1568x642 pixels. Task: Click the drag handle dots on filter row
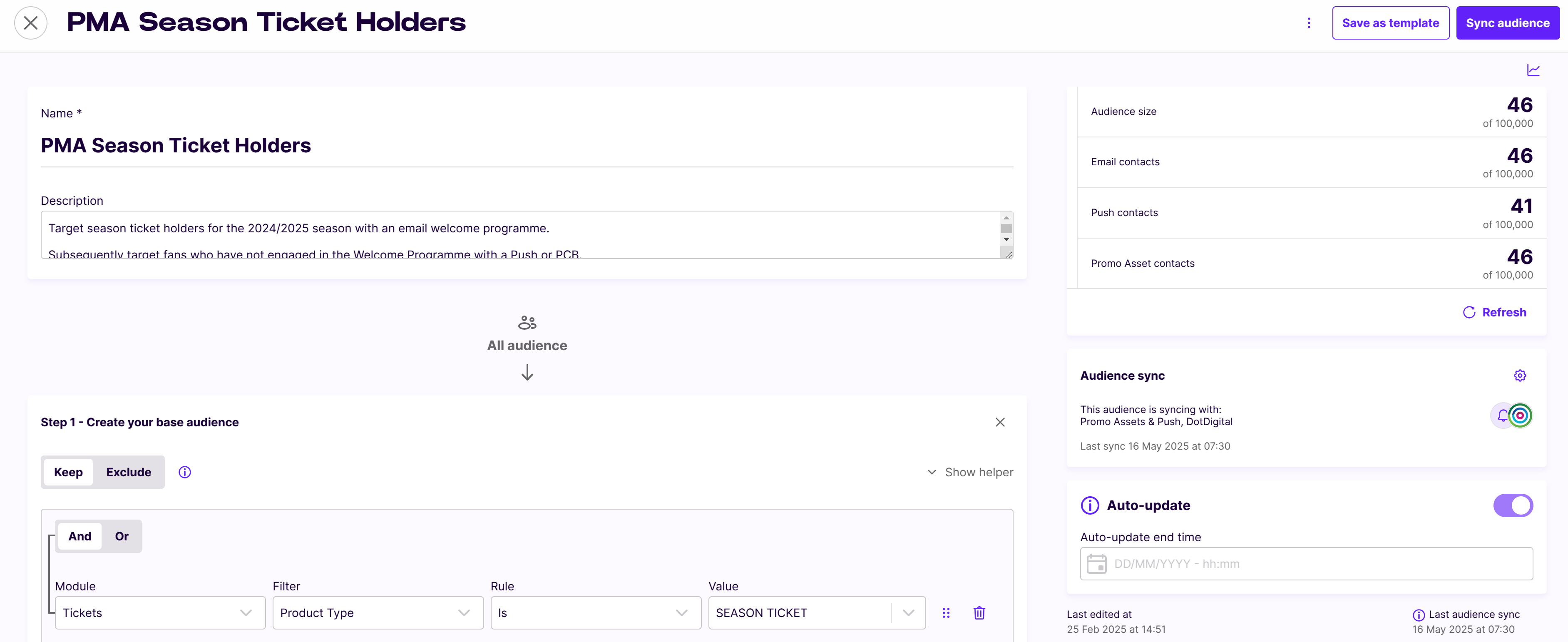(946, 613)
